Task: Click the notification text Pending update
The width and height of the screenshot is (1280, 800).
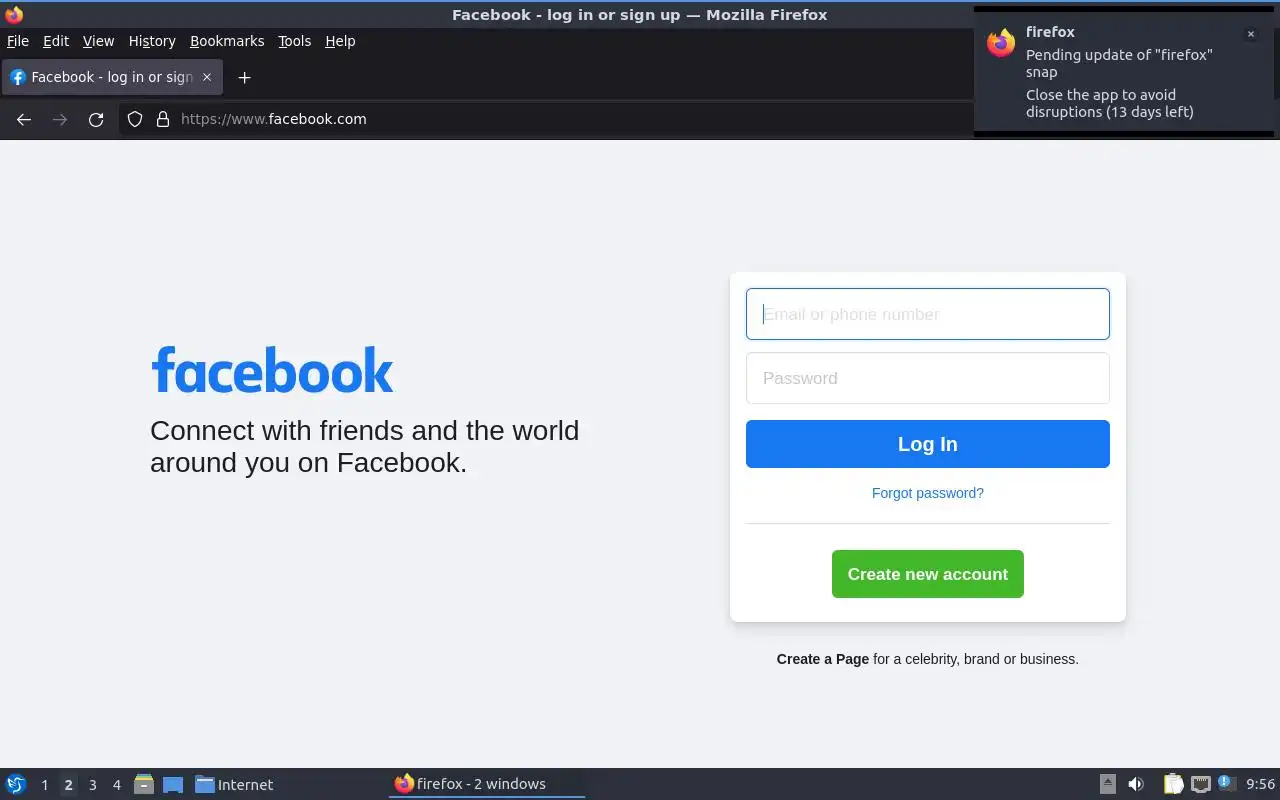Action: (1119, 63)
